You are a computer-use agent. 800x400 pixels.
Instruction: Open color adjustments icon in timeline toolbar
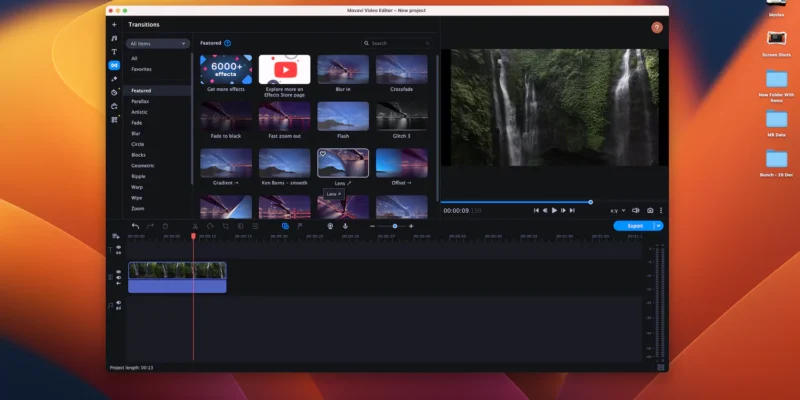coord(240,226)
